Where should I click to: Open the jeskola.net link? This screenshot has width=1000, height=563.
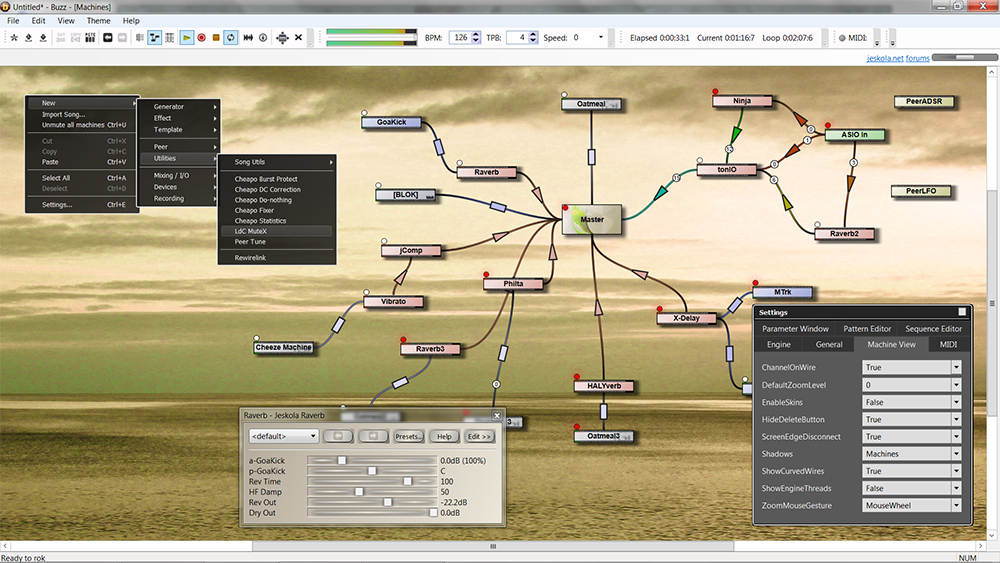click(884, 58)
